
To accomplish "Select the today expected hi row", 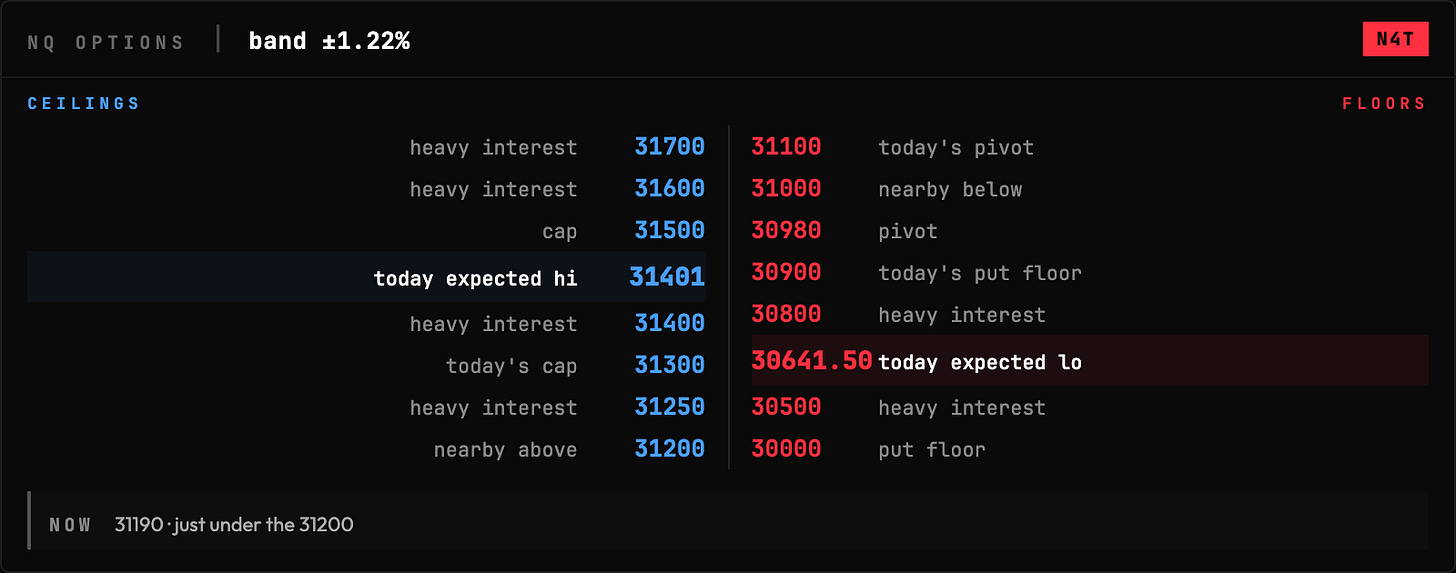I will tap(367, 277).
